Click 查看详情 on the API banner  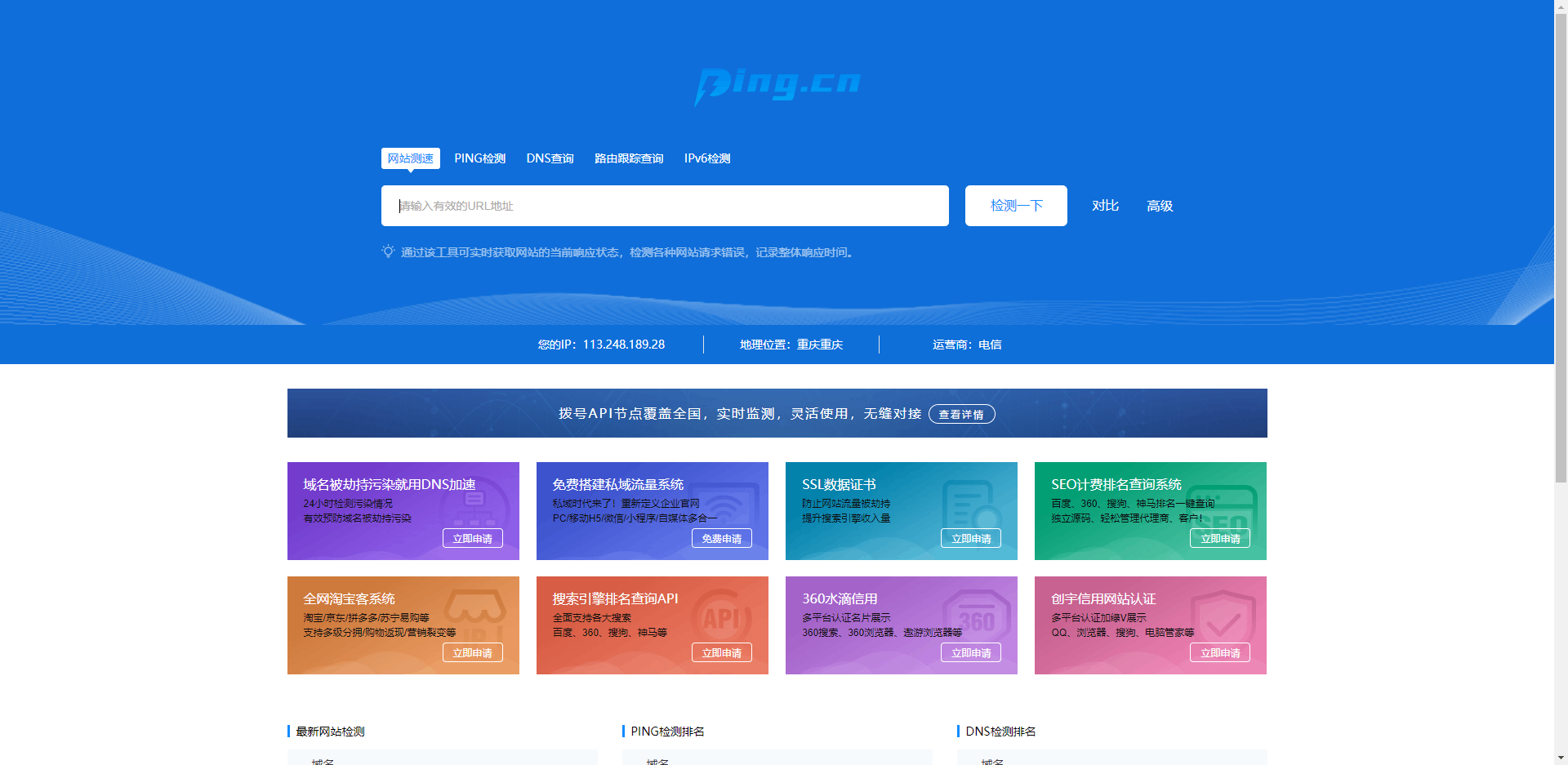pos(962,415)
